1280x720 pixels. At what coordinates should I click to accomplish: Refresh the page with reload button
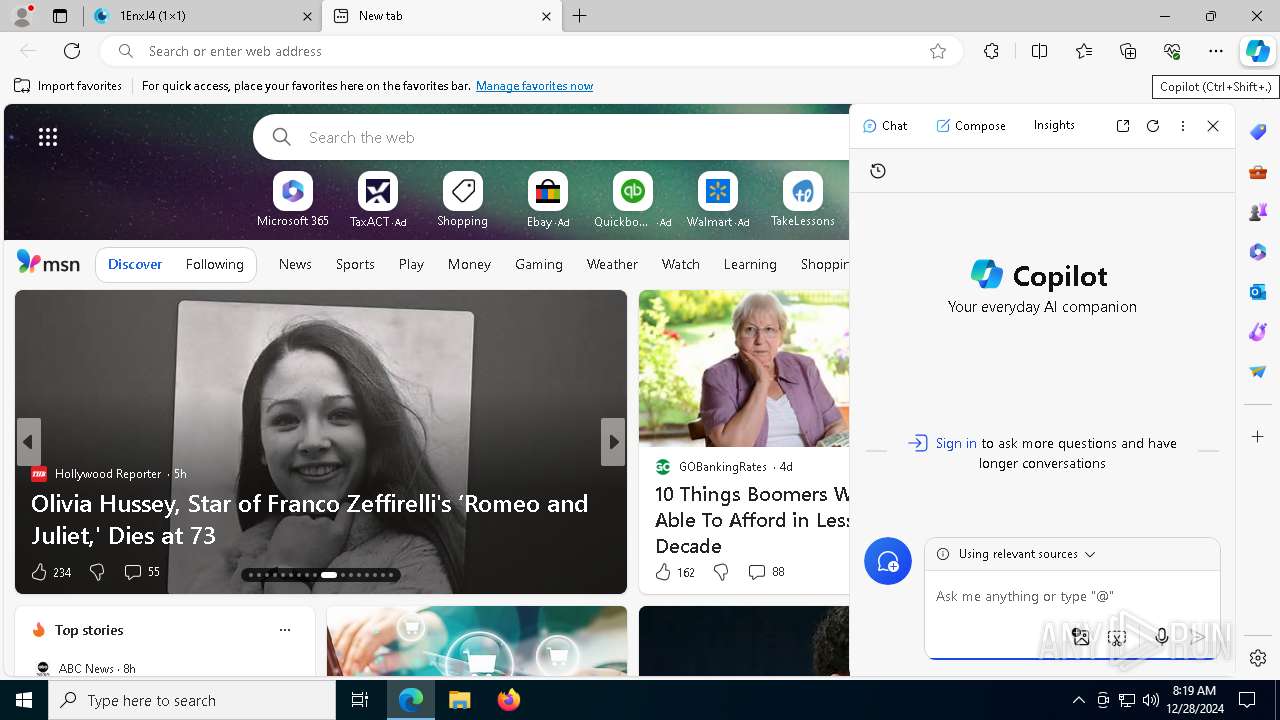(x=72, y=51)
